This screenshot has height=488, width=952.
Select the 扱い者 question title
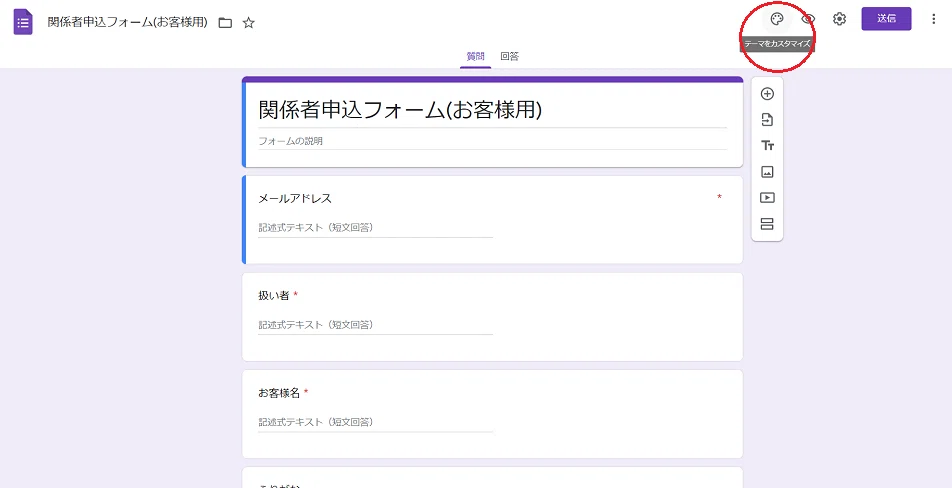coord(273,296)
